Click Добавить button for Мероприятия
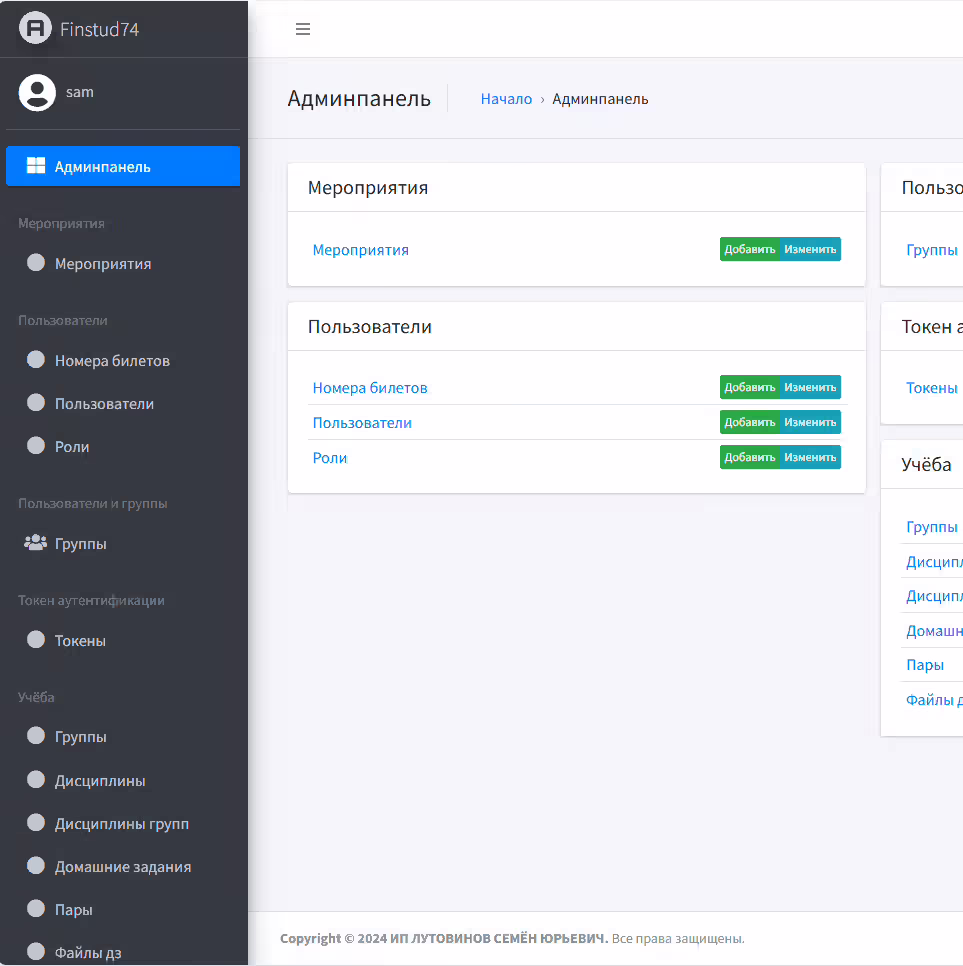This screenshot has width=963, height=966. 749,250
